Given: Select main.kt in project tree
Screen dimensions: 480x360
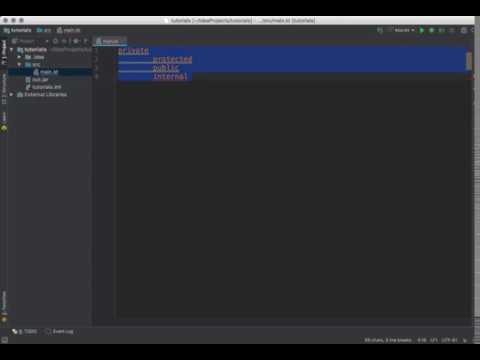Looking at the screenshot, I should 46,72.
